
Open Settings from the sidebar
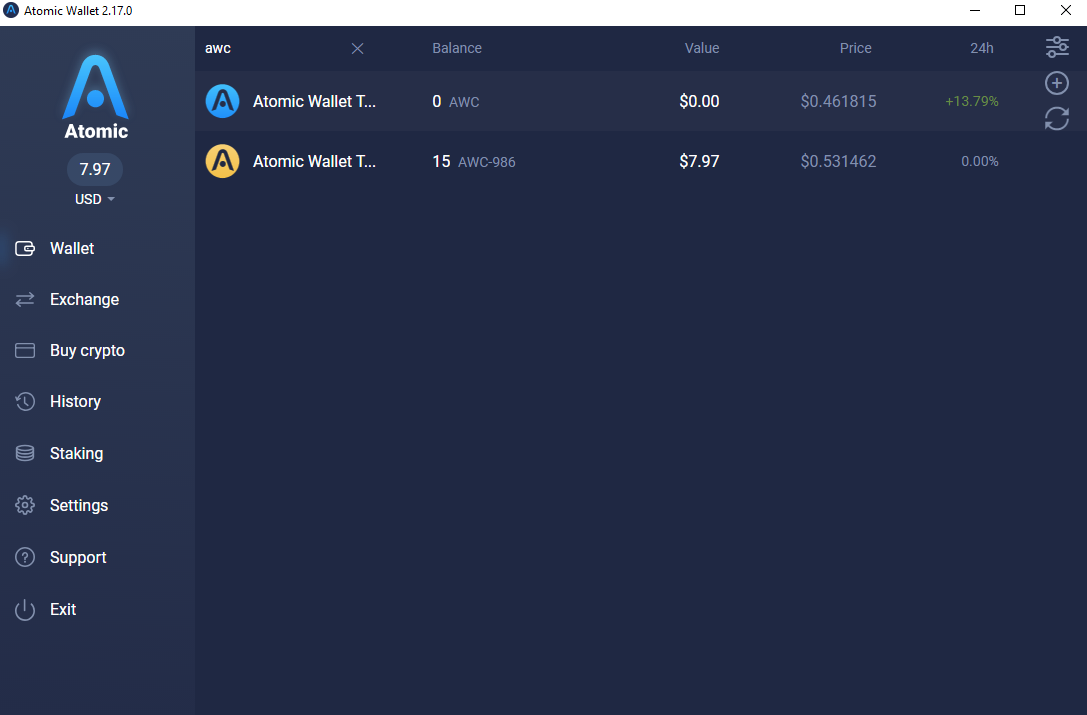pyautogui.click(x=79, y=505)
